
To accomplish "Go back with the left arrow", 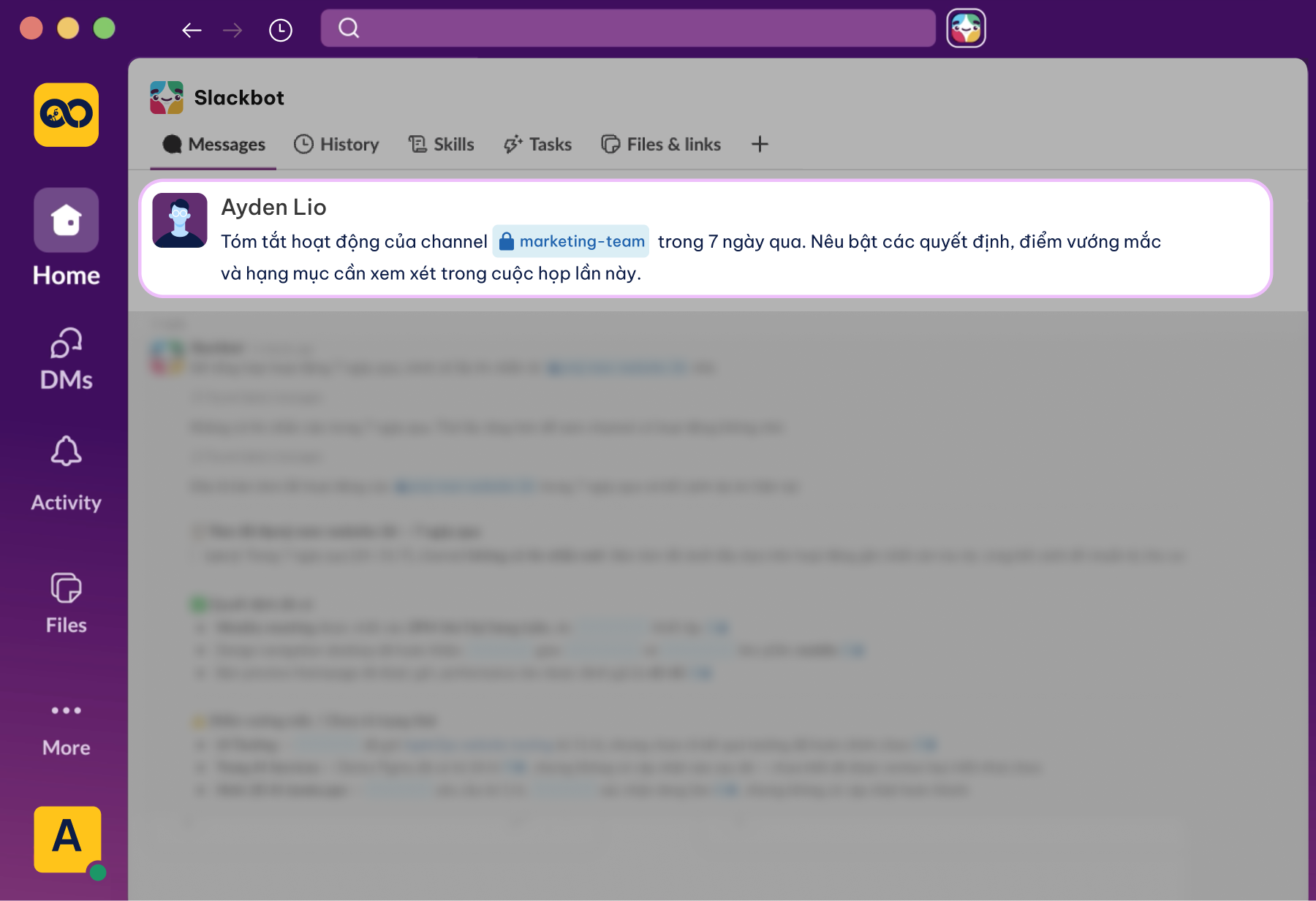I will (192, 30).
